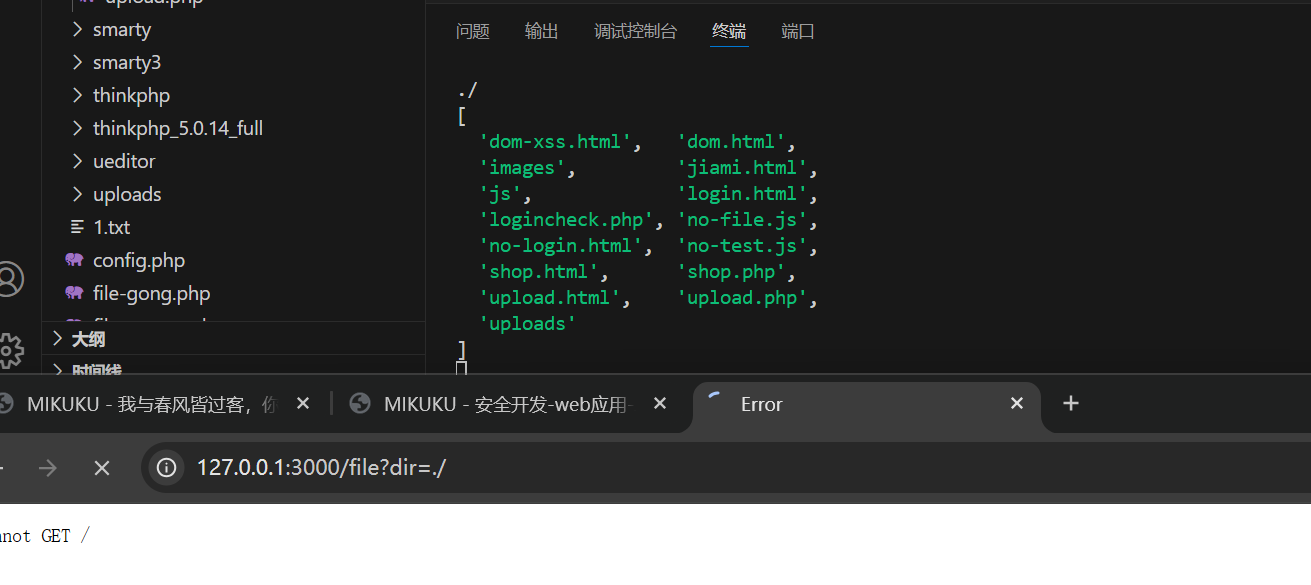1311x585 pixels.
Task: Stop loading the browser page
Action: click(x=101, y=467)
